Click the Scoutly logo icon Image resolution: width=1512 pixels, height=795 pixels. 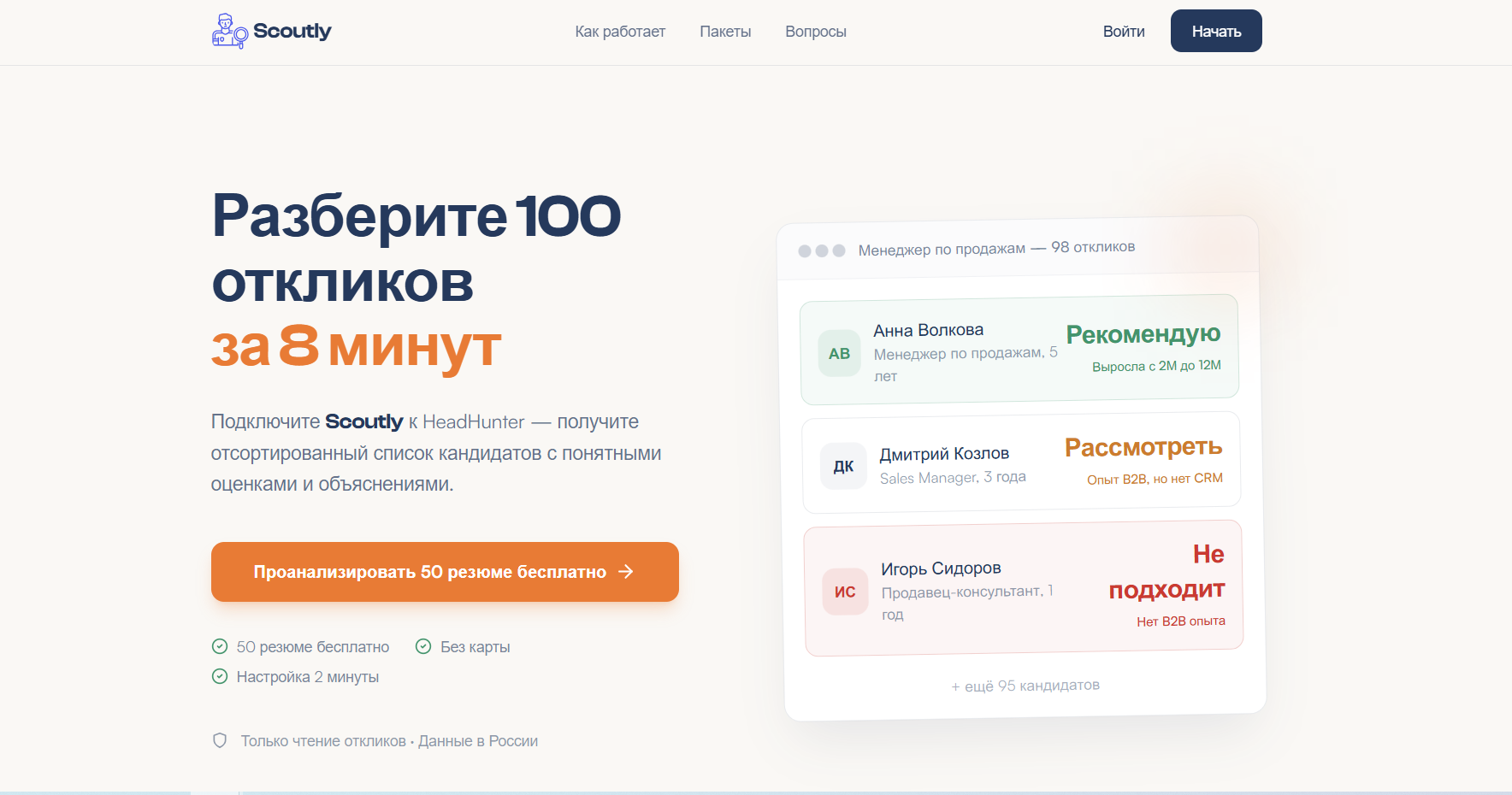(229, 31)
